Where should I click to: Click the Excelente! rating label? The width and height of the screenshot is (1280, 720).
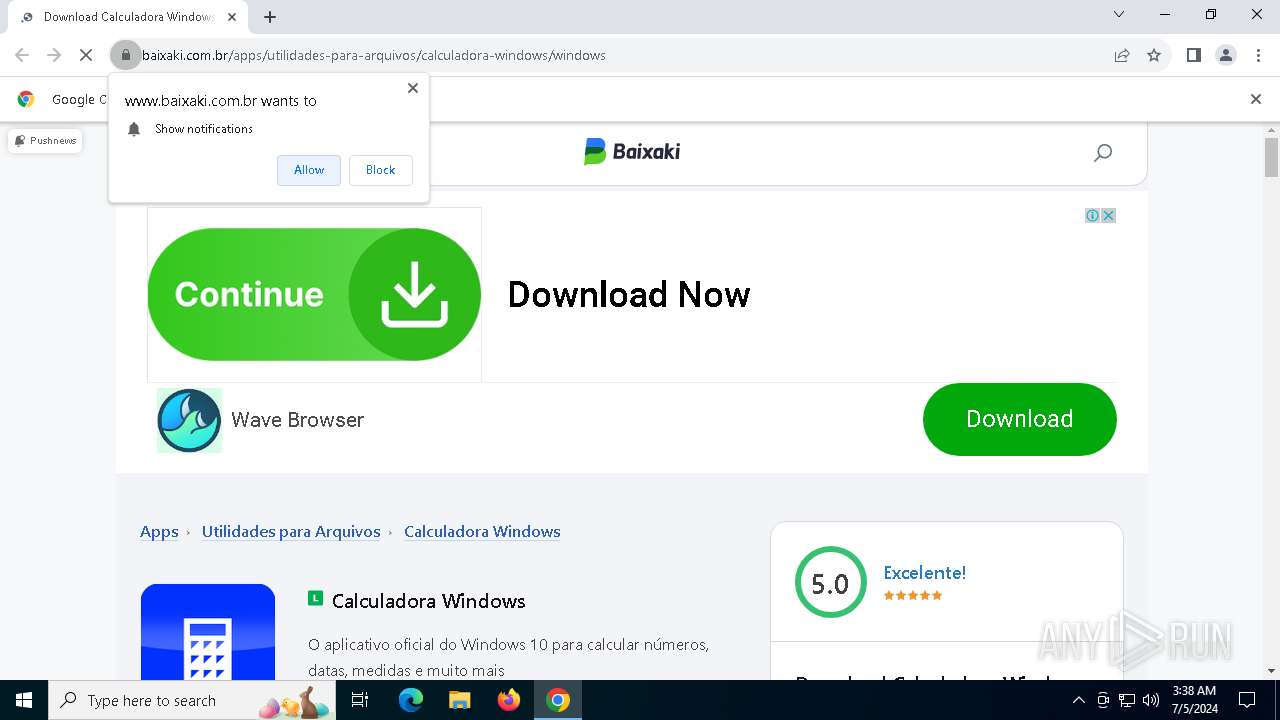coord(924,573)
